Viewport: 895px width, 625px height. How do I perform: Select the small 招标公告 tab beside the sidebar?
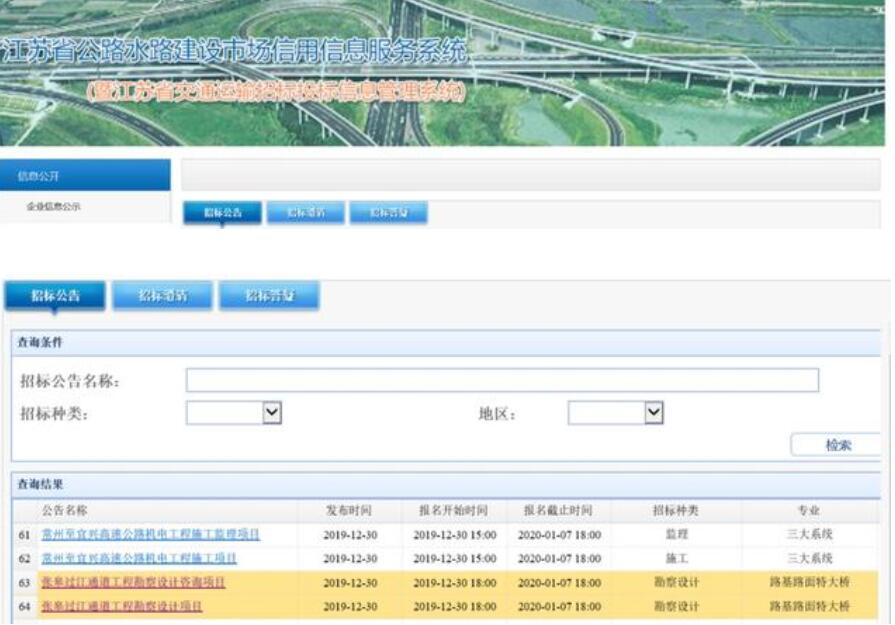(x=222, y=213)
